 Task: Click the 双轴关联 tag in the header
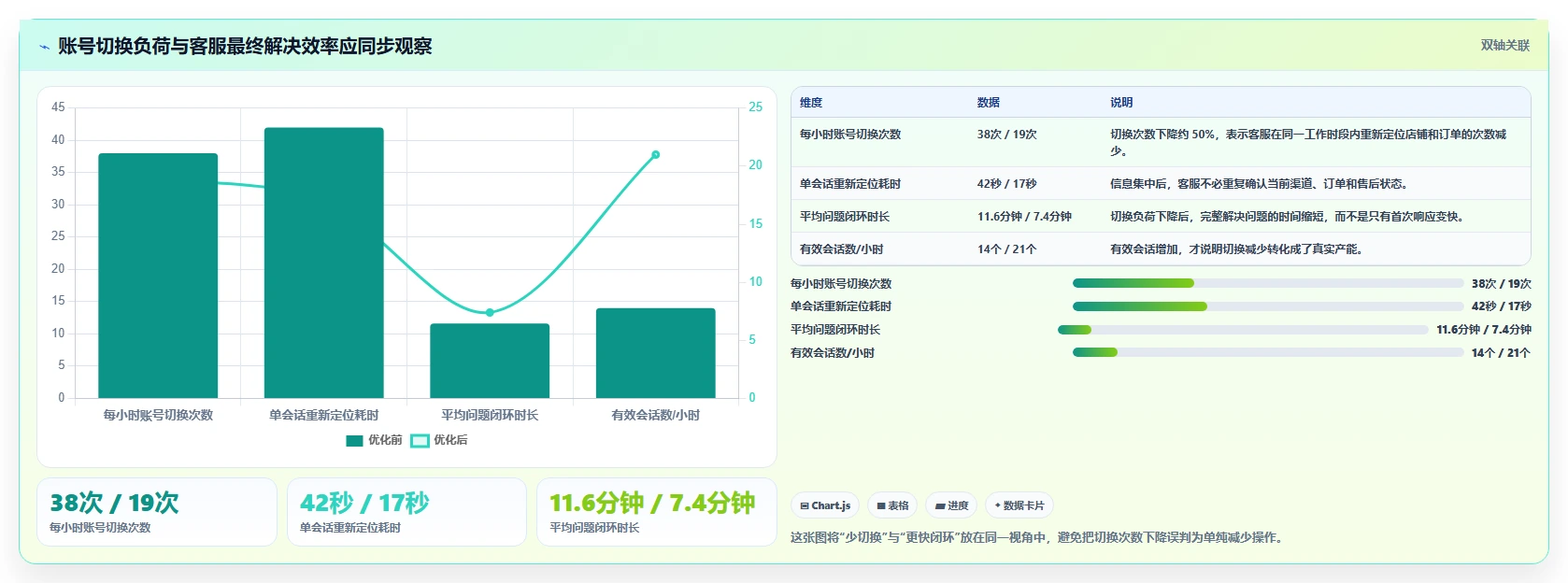(1504, 45)
